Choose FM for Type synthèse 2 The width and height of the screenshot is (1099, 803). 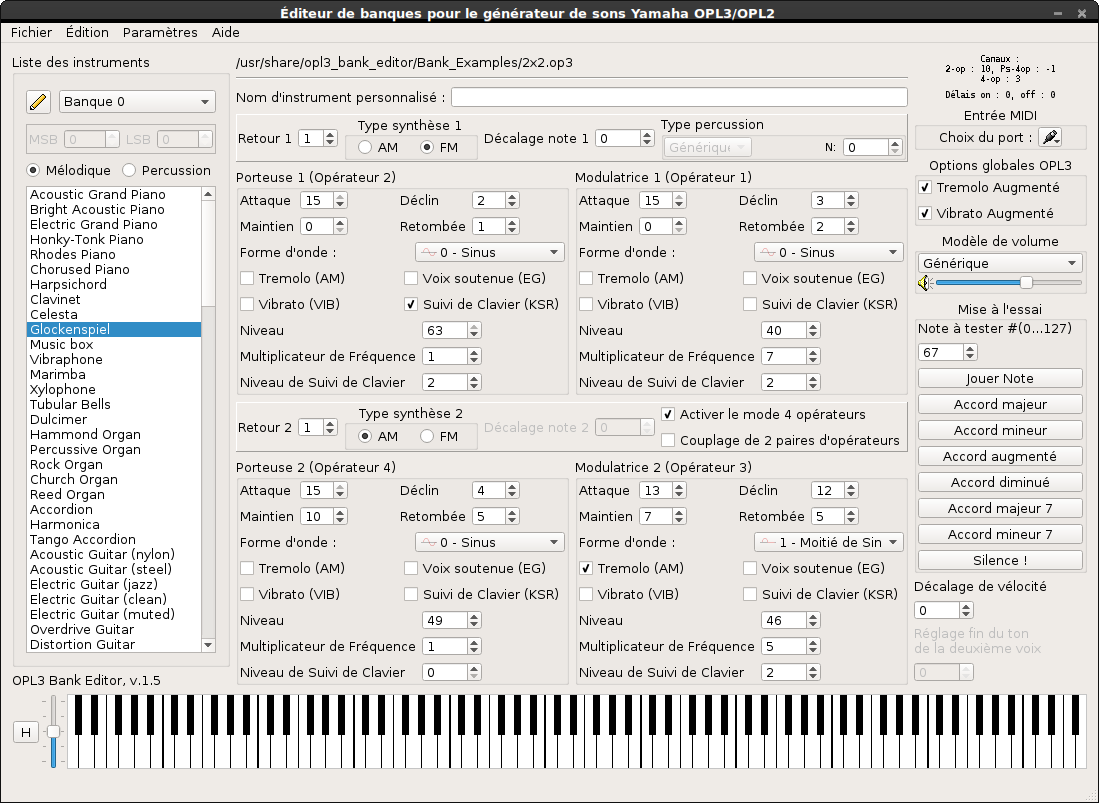(427, 436)
